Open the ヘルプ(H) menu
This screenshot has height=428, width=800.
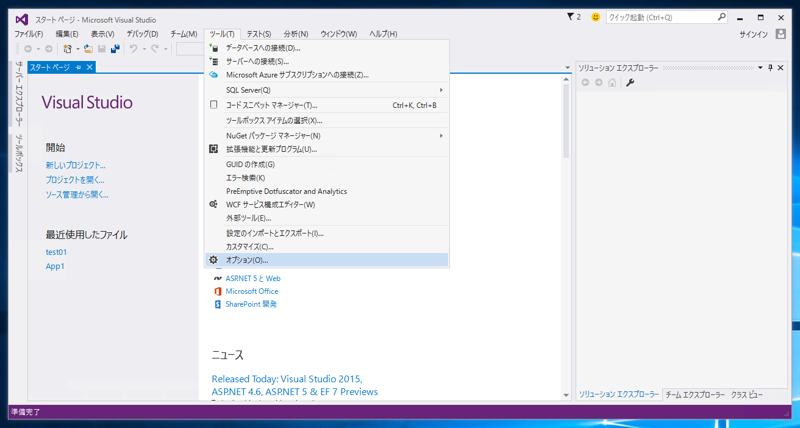tap(383, 34)
